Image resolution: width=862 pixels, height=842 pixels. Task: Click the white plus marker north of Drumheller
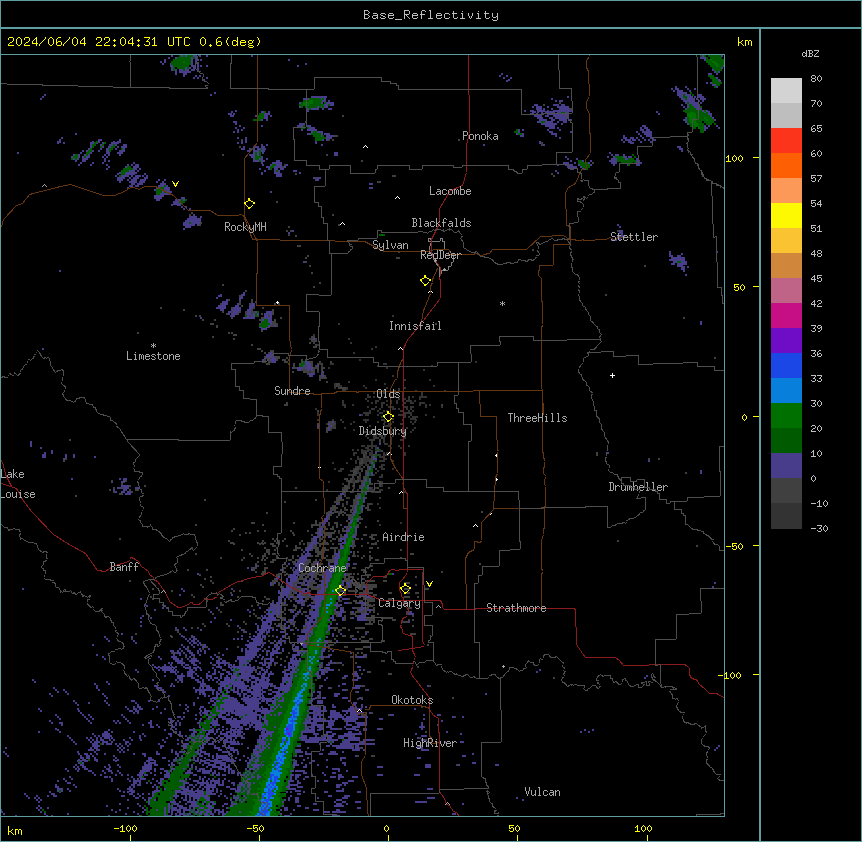coord(612,375)
